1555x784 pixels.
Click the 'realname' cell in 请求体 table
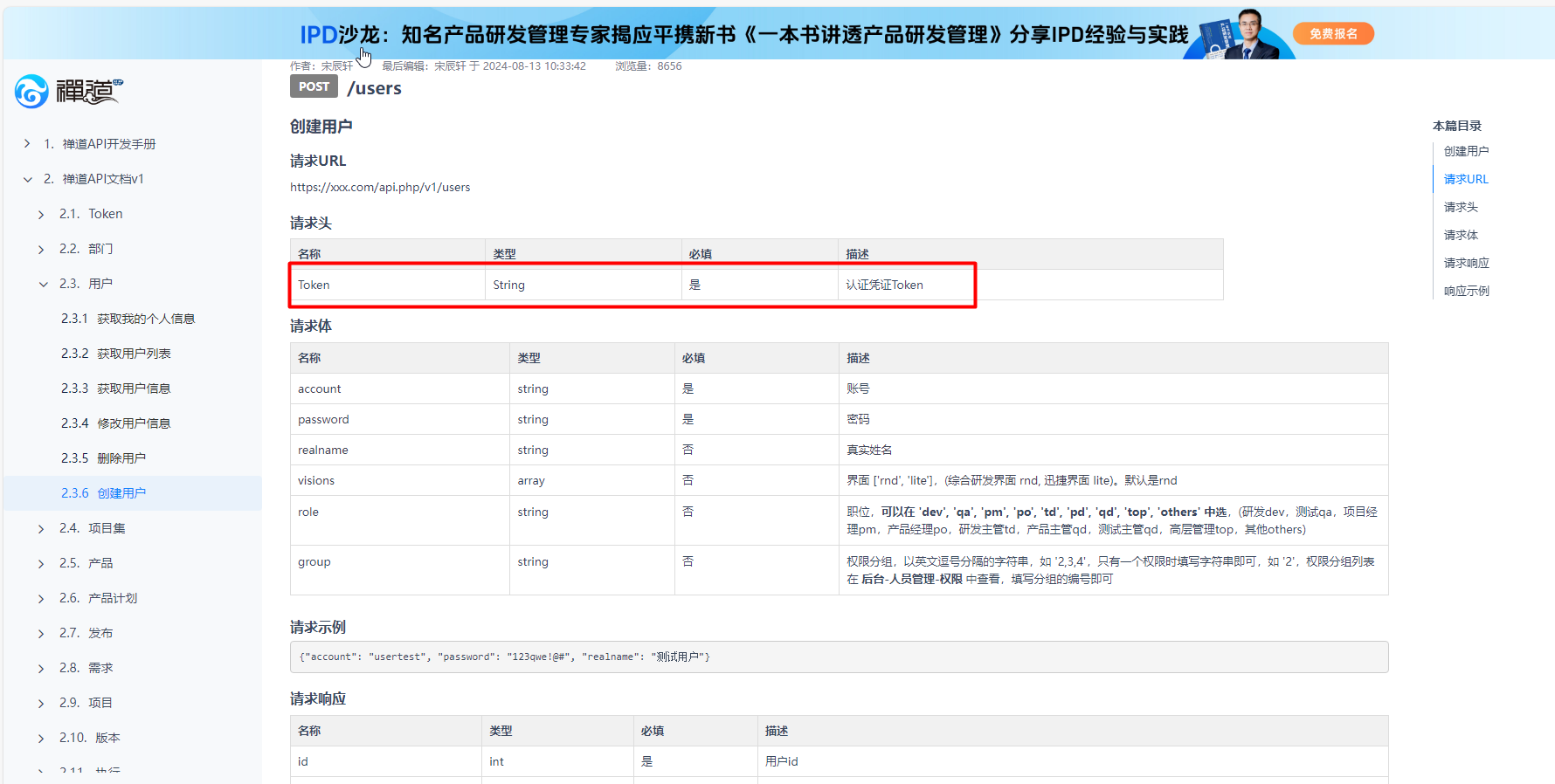click(x=400, y=450)
